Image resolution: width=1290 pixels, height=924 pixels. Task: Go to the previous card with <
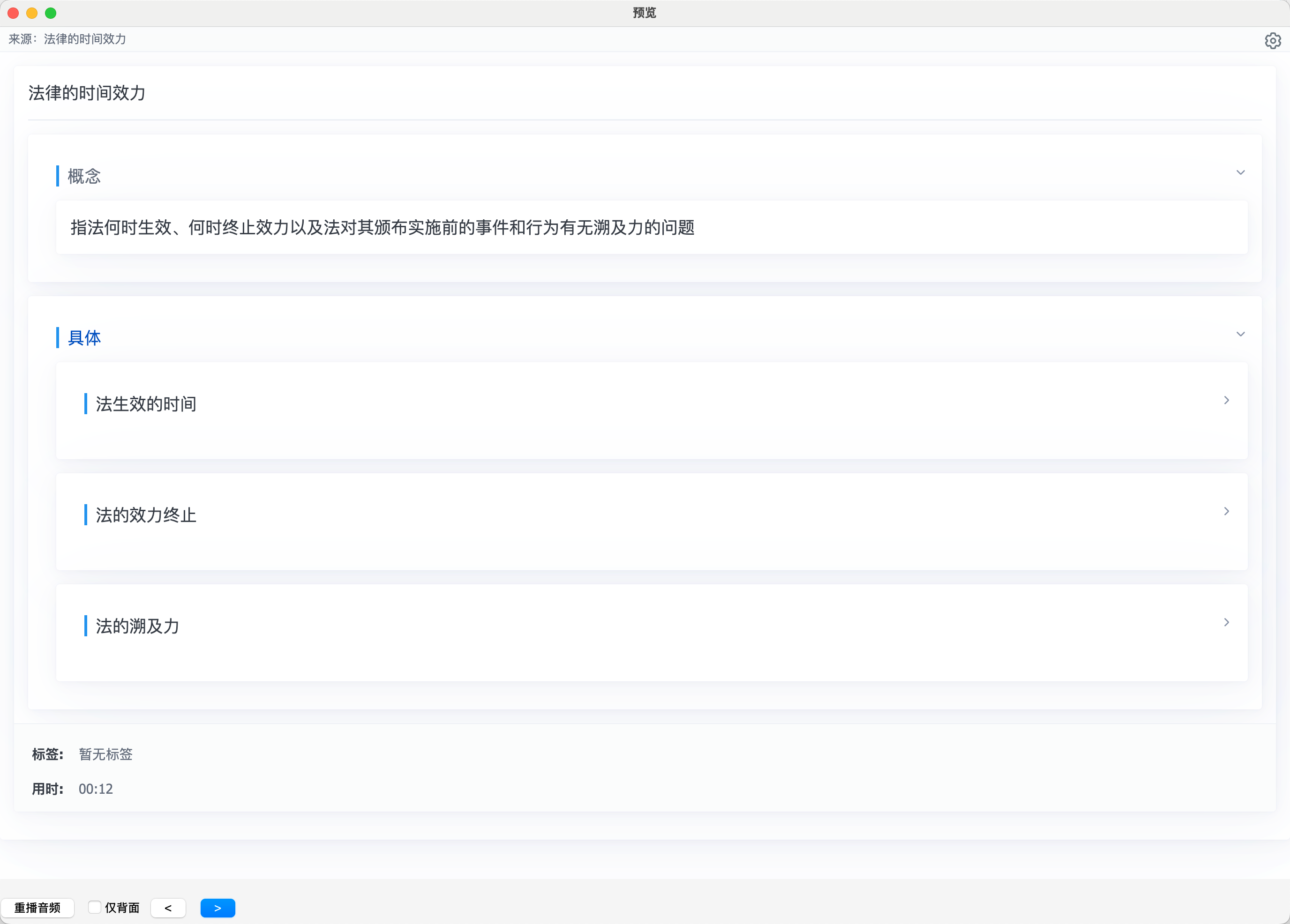pos(168,908)
